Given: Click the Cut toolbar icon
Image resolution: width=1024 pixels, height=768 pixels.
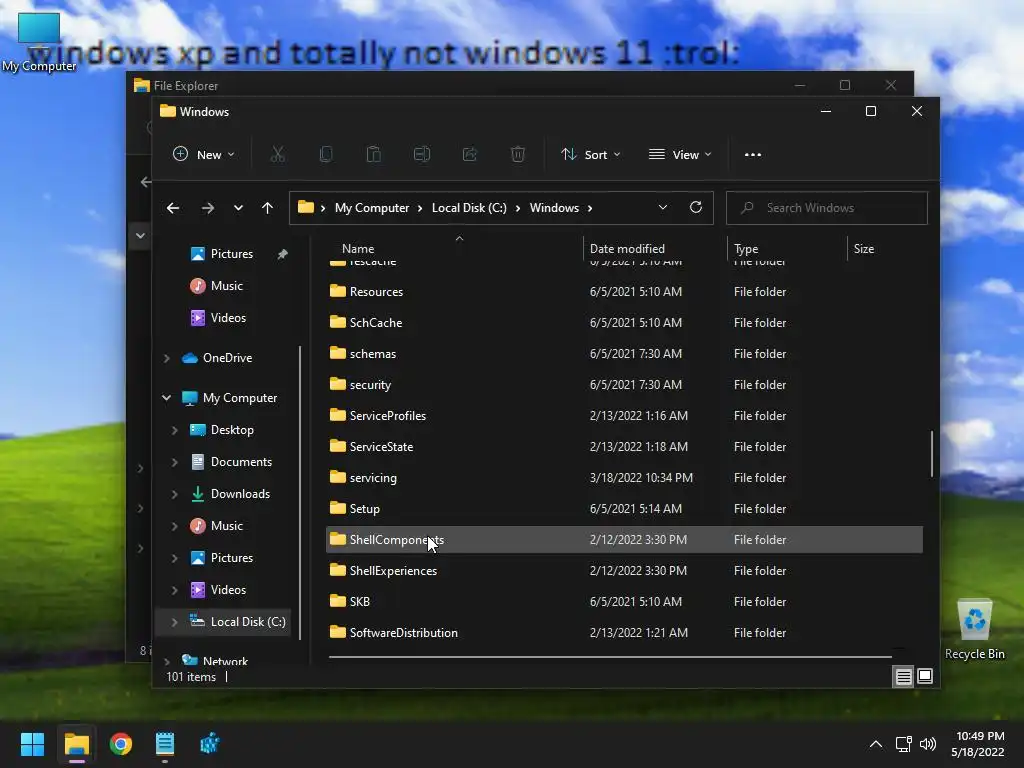Looking at the screenshot, I should click(278, 155).
